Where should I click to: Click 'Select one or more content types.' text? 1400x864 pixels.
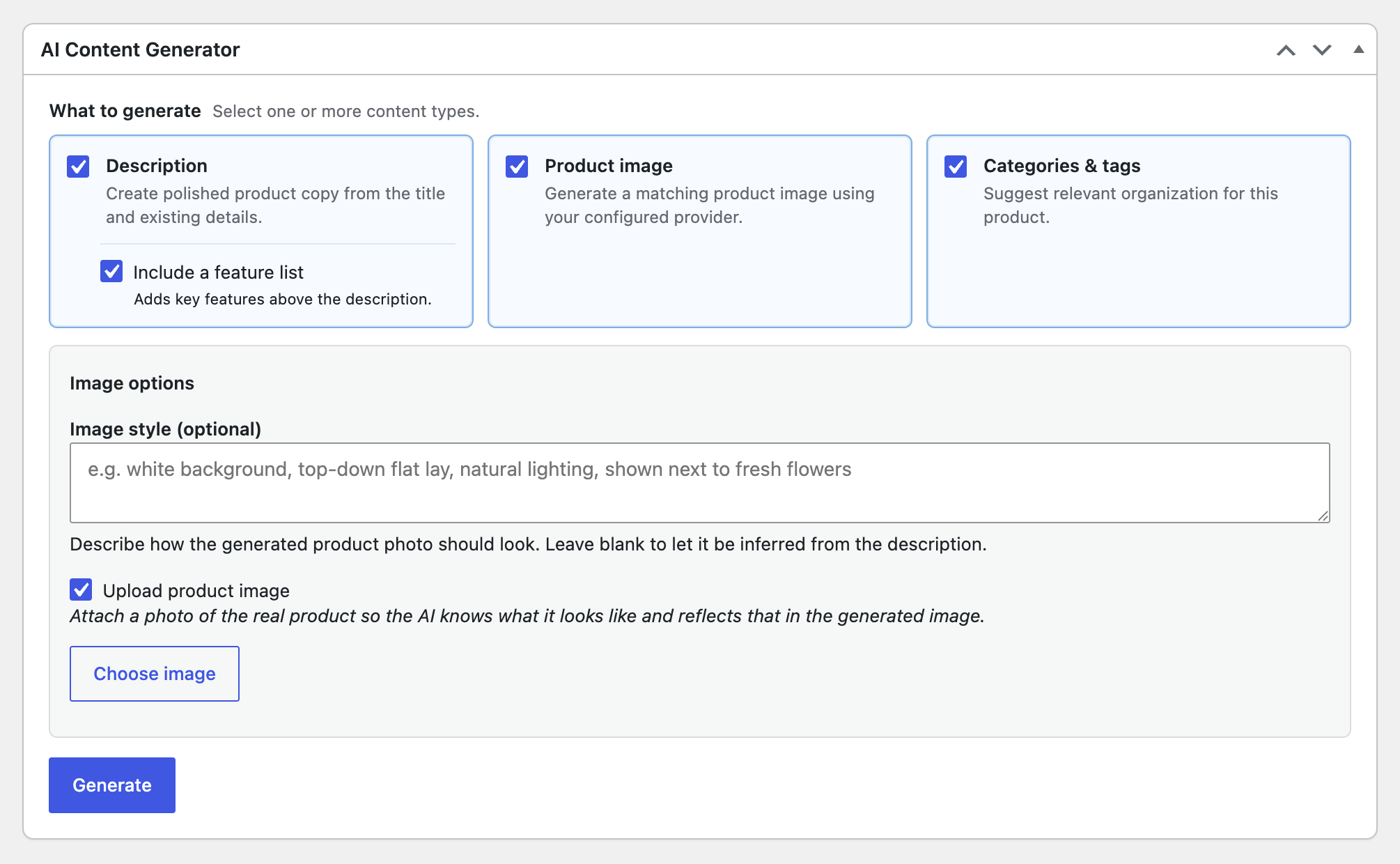pyautogui.click(x=346, y=111)
